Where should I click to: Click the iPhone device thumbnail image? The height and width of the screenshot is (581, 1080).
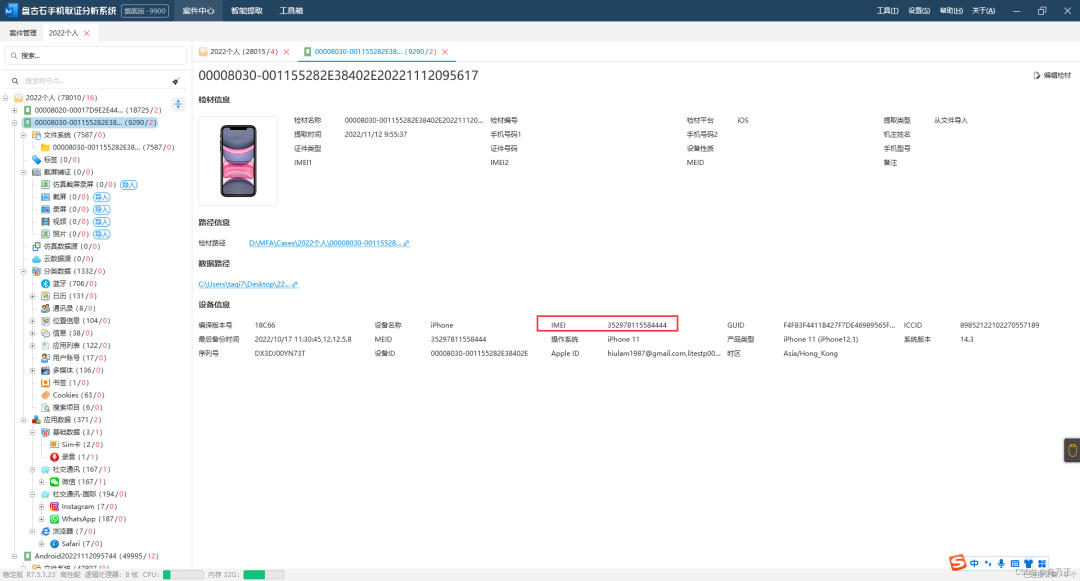click(238, 161)
